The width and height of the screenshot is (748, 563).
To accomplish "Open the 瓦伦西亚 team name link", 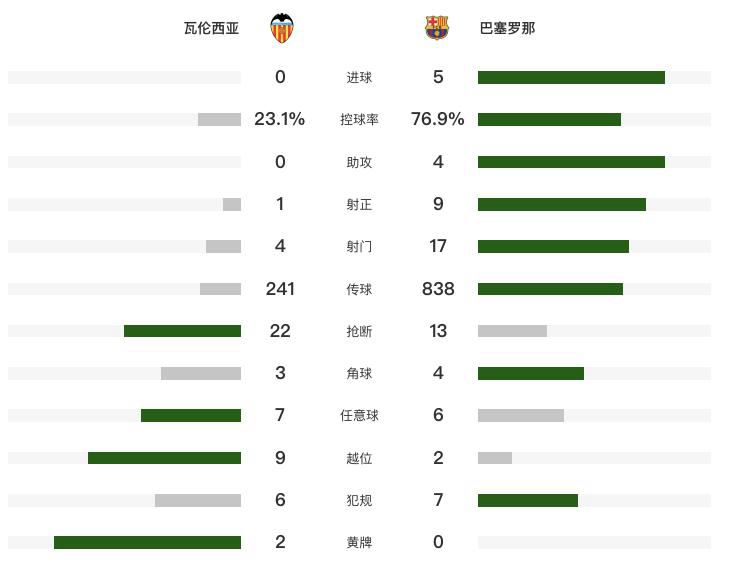I will [x=211, y=28].
